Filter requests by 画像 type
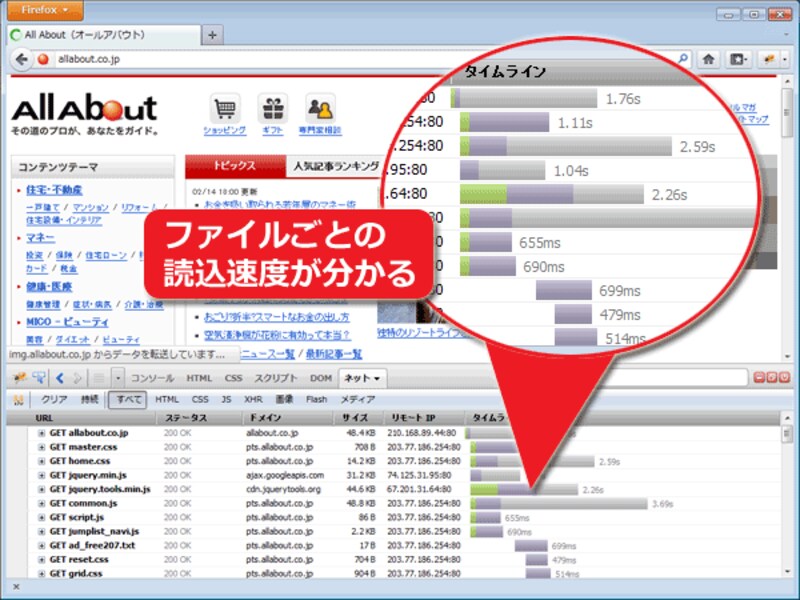 284,399
